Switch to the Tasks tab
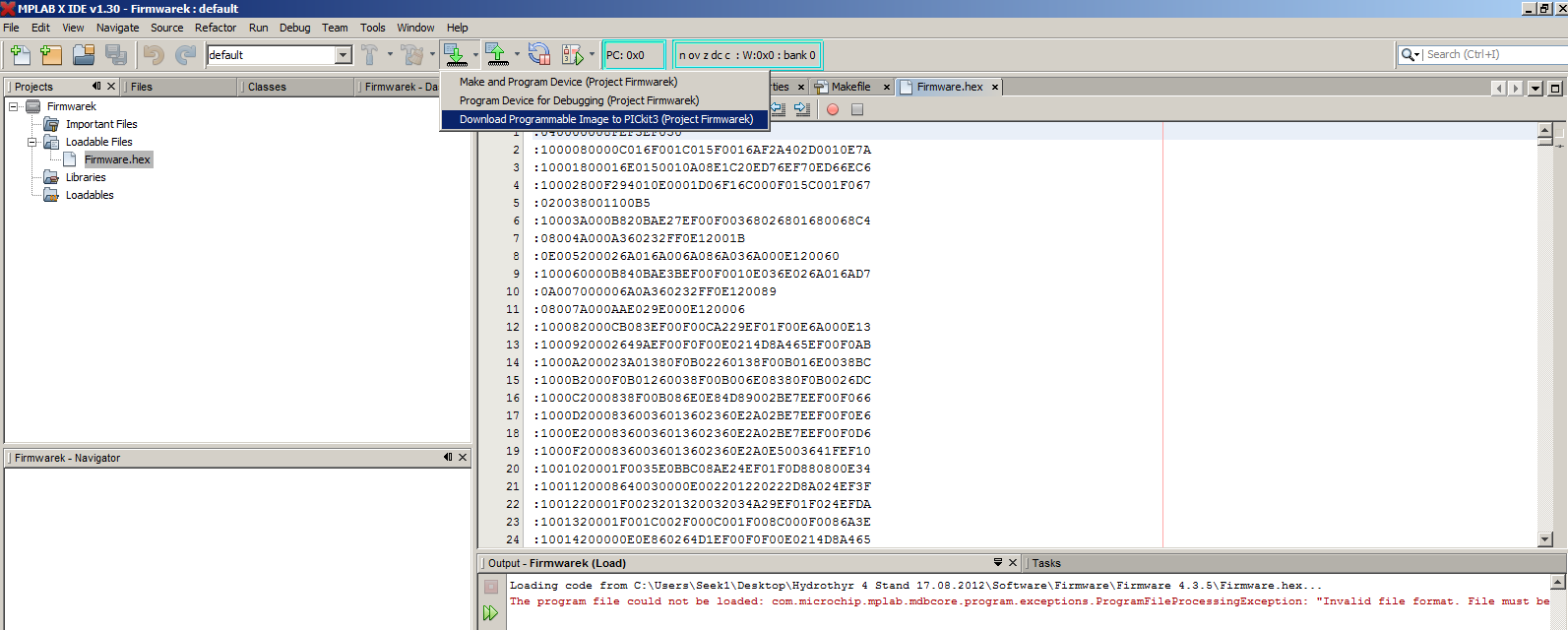 (x=1046, y=563)
